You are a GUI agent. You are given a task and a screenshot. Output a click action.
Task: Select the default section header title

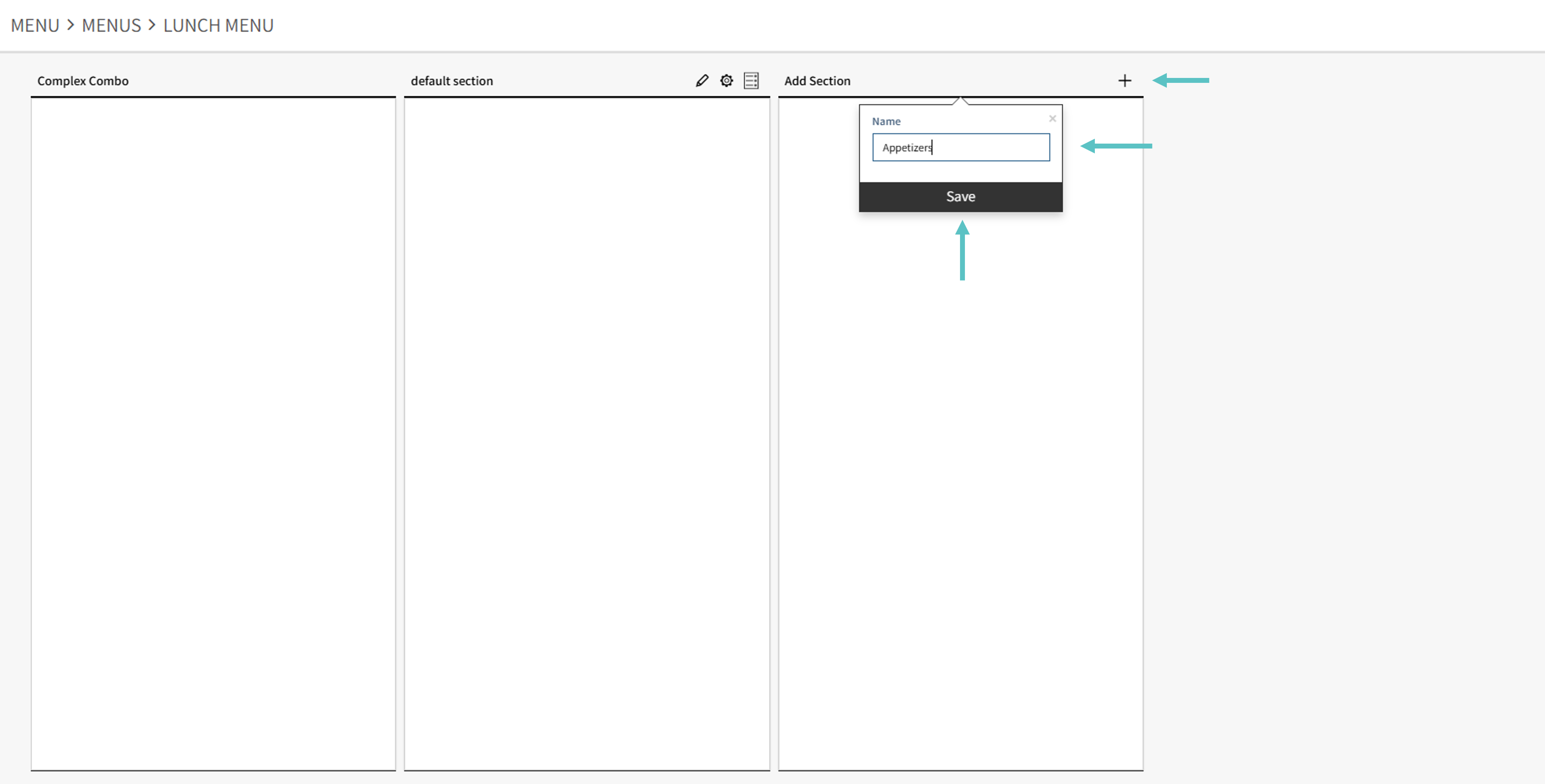(x=452, y=81)
